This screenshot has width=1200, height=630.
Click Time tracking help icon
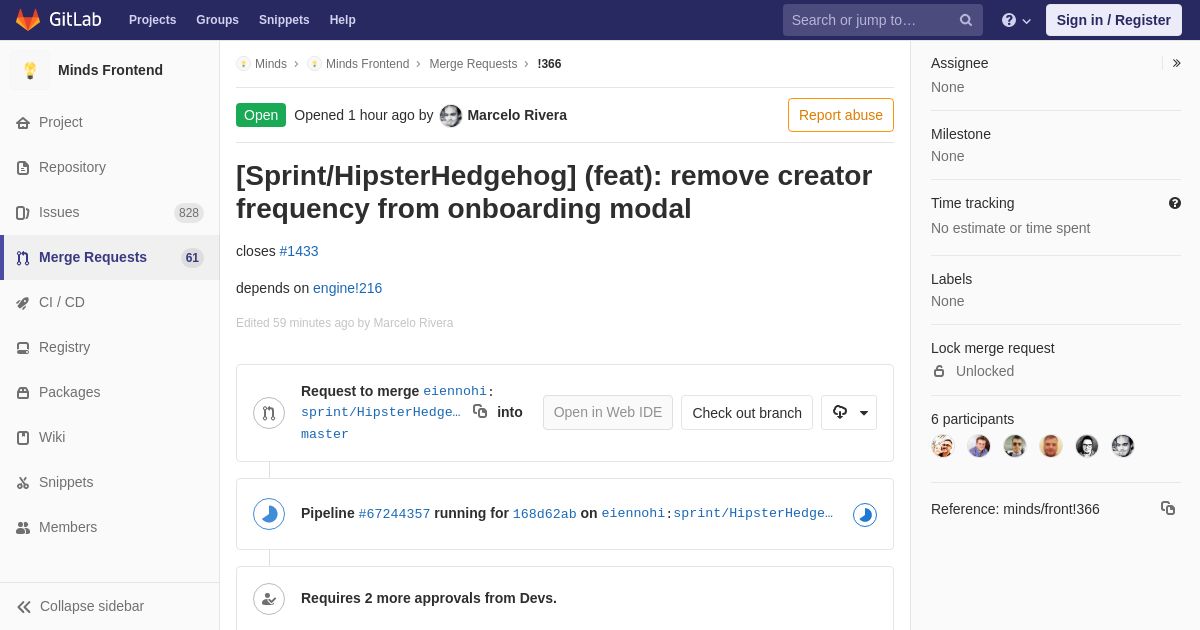[1175, 203]
